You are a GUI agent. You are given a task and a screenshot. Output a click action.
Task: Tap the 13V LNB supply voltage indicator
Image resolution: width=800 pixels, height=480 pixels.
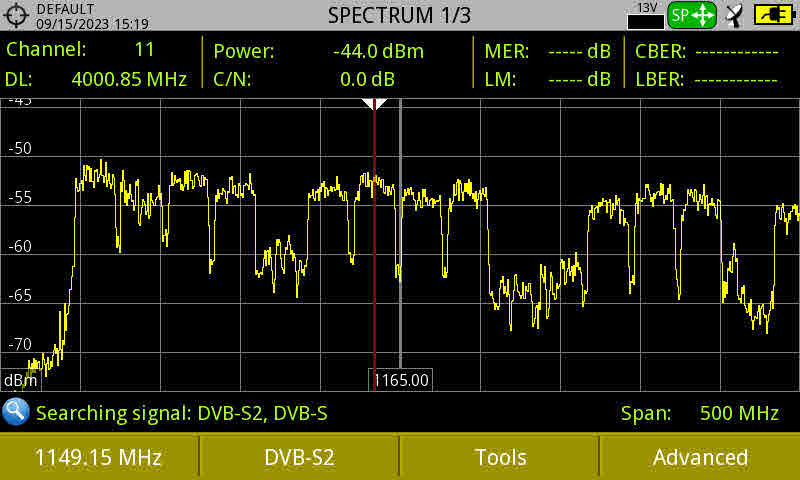[646, 16]
